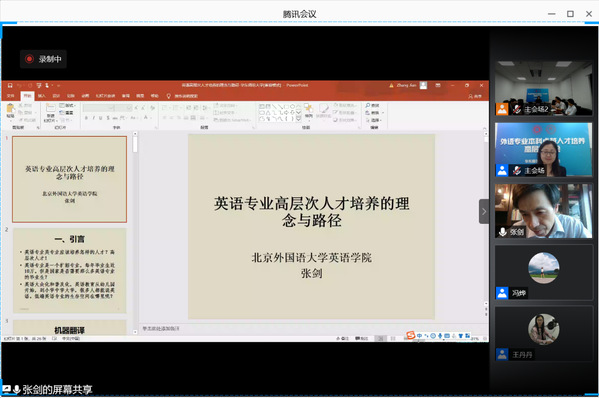Toggle bold formatting in PowerPoint ribbon
Screen dimensions: 599x398
pos(86,118)
